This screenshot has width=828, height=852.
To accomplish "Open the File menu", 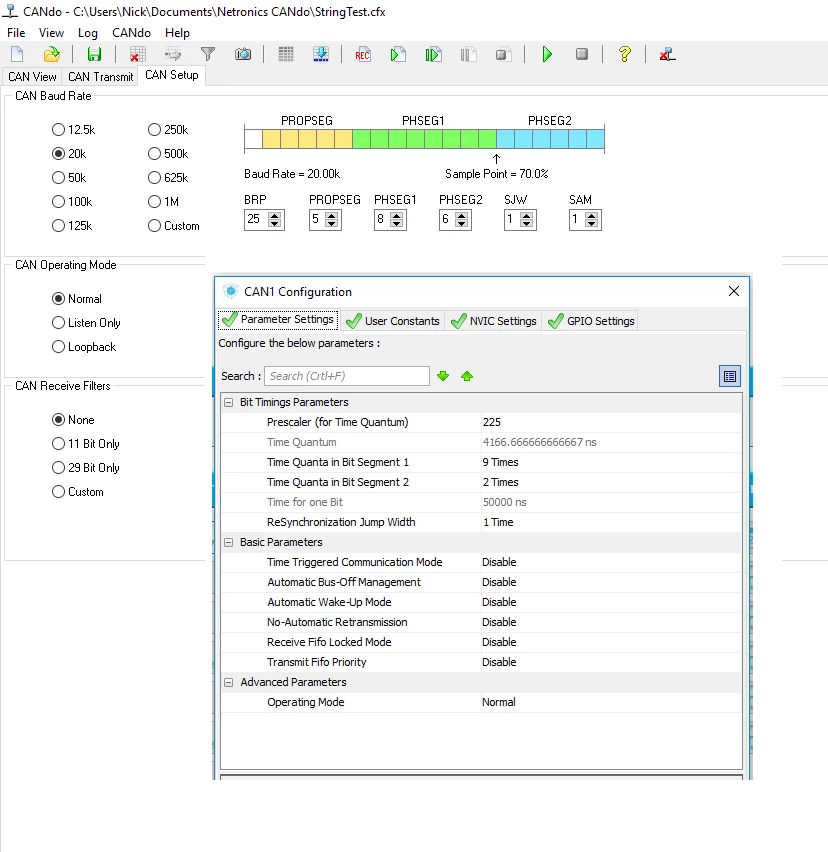I will (16, 33).
